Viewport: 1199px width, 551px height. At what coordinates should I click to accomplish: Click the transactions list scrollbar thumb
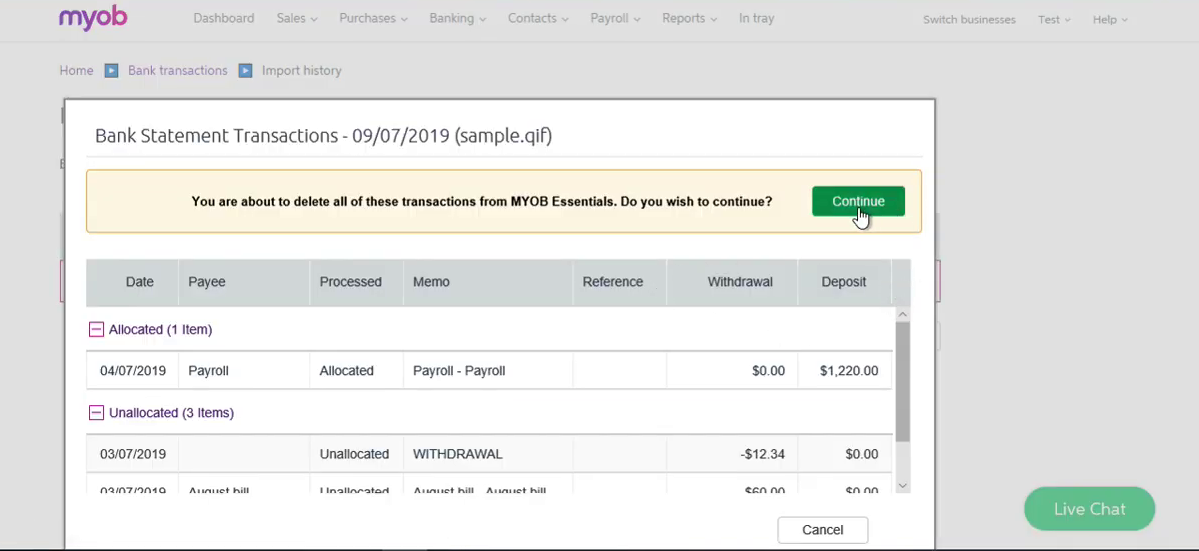[902, 381]
